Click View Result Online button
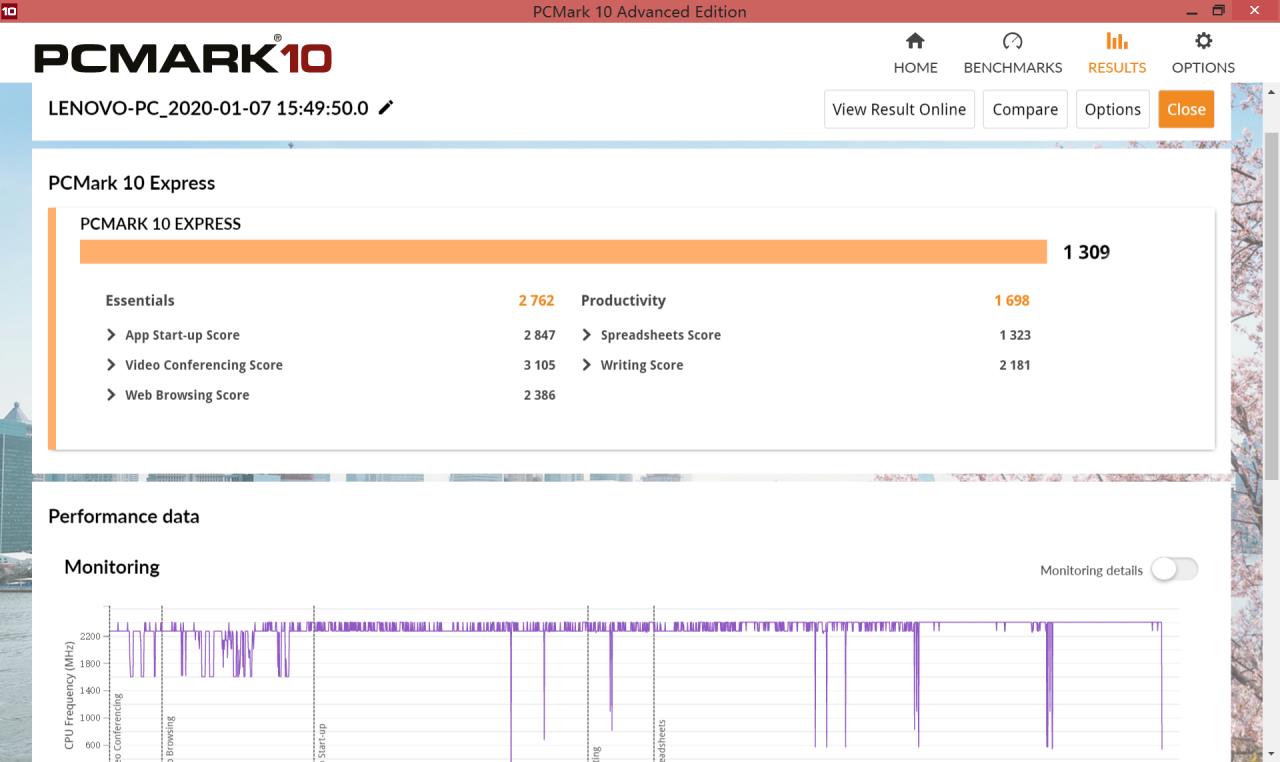 point(899,109)
